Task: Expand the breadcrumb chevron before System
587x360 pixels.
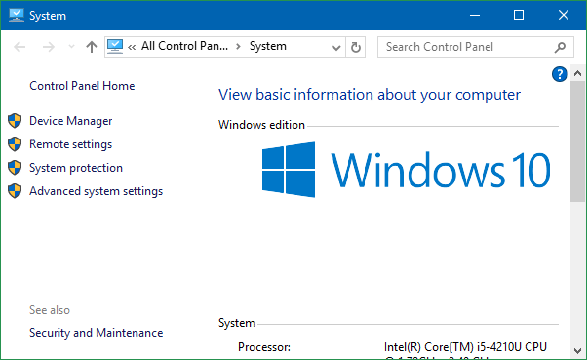Action: coord(238,47)
